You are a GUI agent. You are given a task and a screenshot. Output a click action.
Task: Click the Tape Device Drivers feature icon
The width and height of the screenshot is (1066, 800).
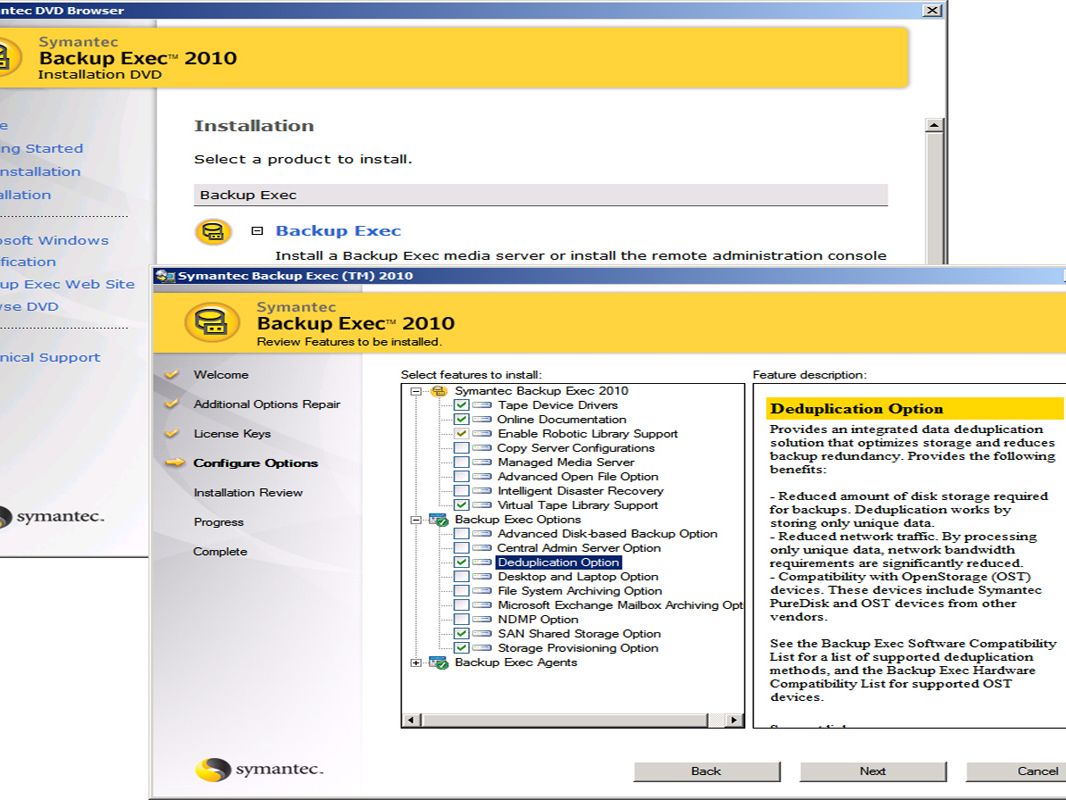click(482, 405)
